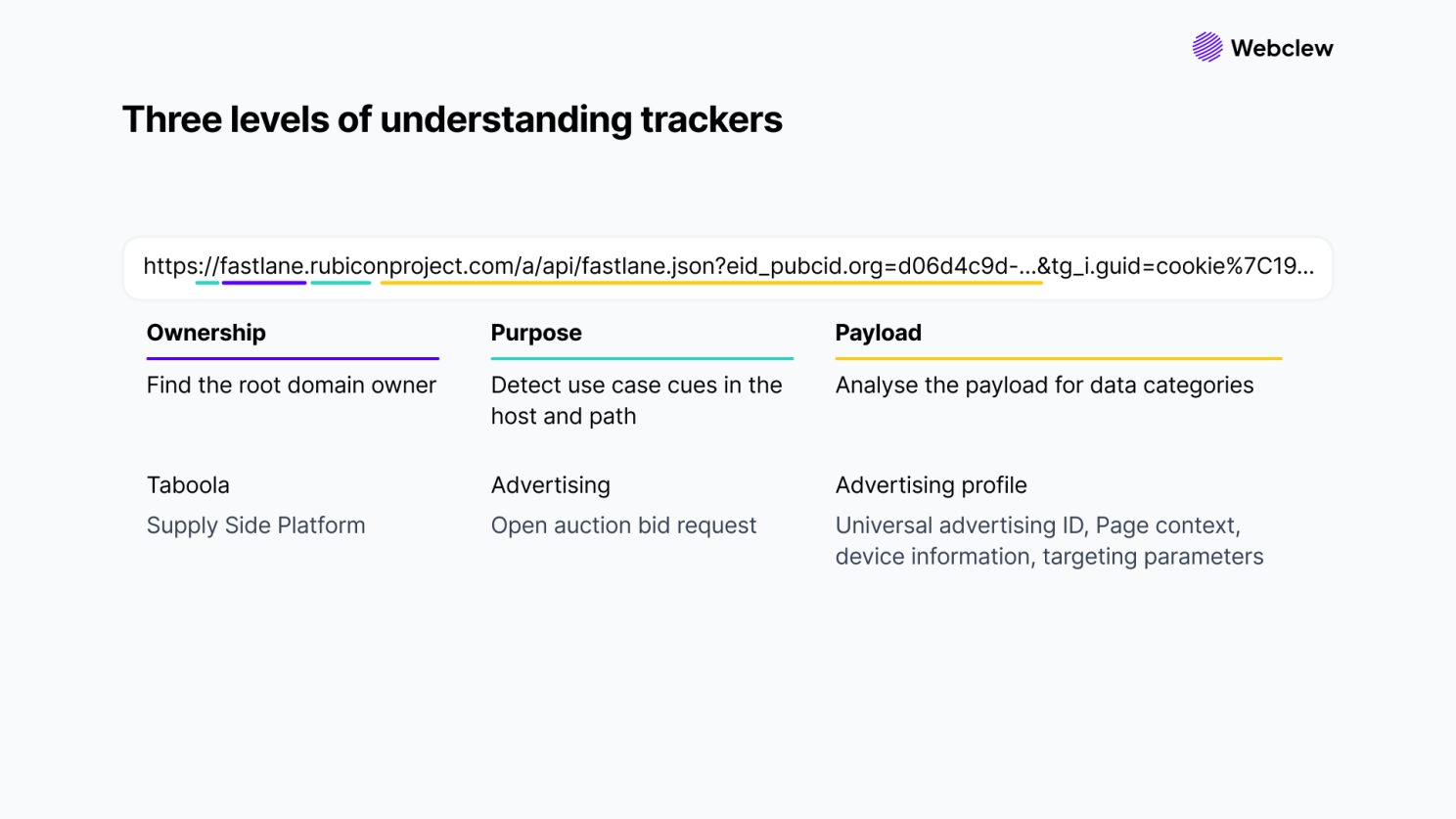Select the Purpose column heading
1456x819 pixels.
[x=536, y=333]
